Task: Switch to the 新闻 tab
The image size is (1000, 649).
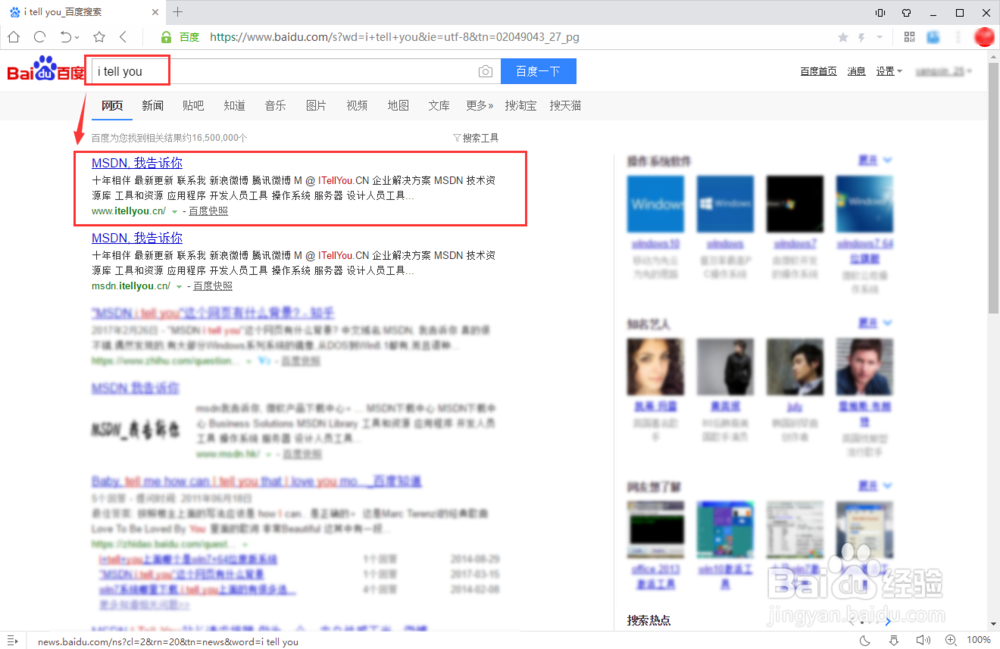Action: [152, 106]
